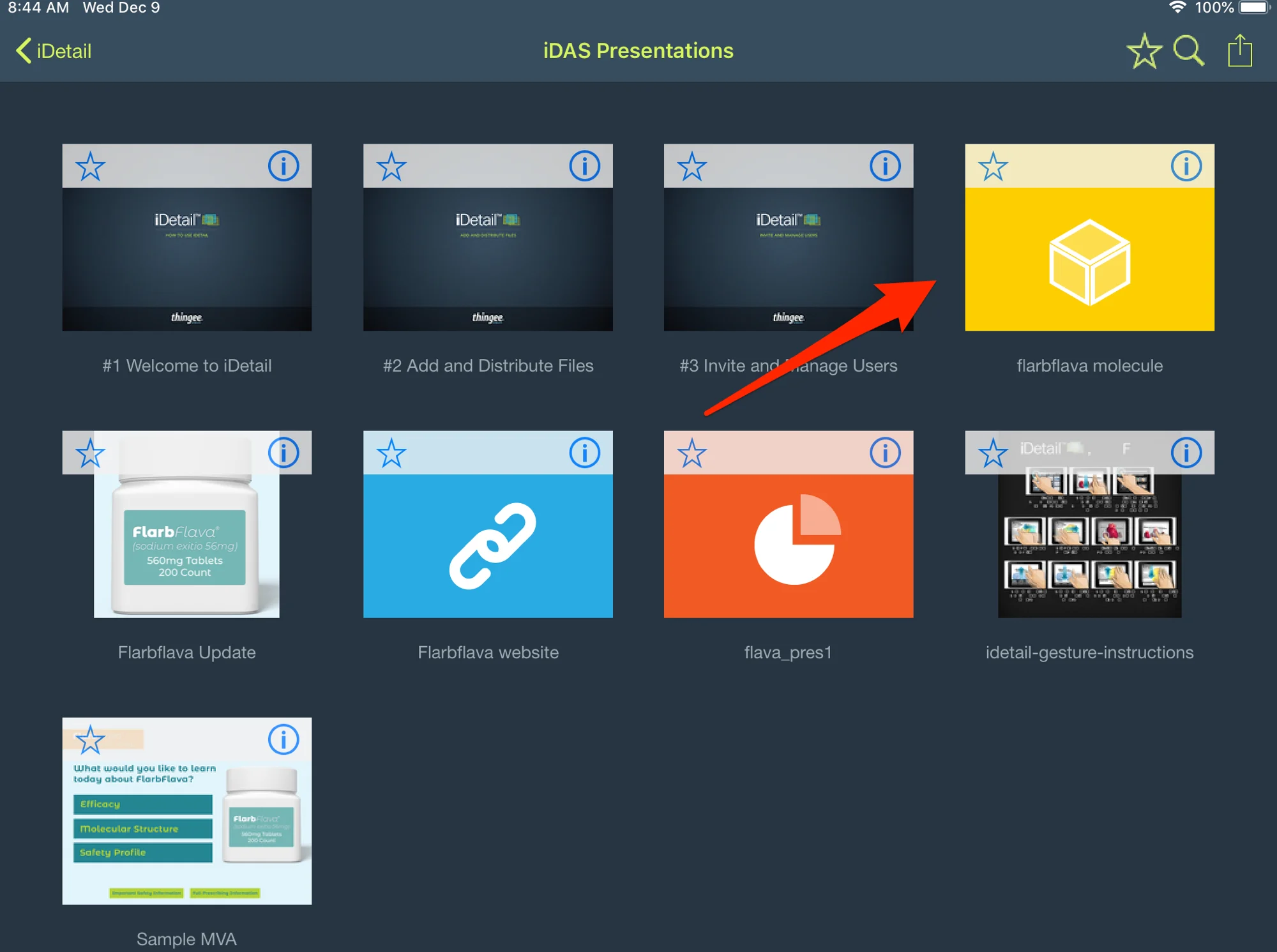The width and height of the screenshot is (1277, 952).
Task: Star the #3 Invite and Manage Users item
Action: (x=691, y=167)
